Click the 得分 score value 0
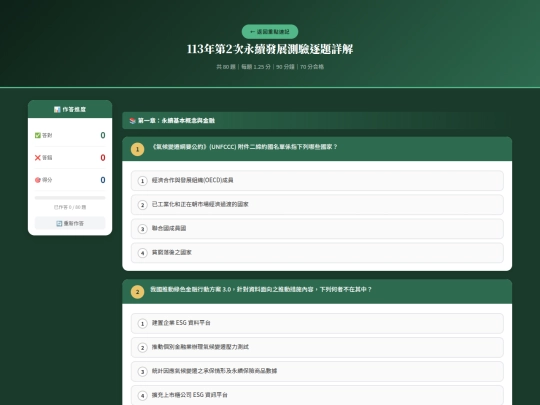The width and height of the screenshot is (540, 405). coord(103,180)
